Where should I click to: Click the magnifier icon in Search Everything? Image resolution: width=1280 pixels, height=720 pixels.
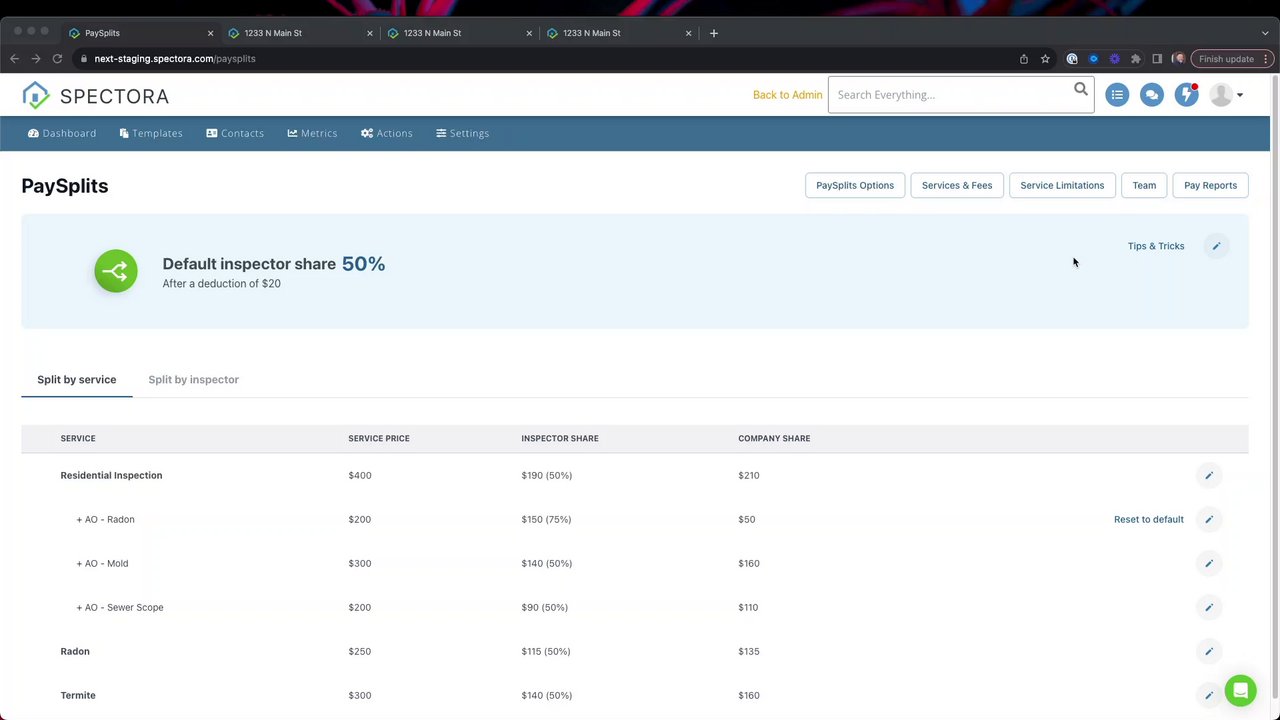(1081, 90)
